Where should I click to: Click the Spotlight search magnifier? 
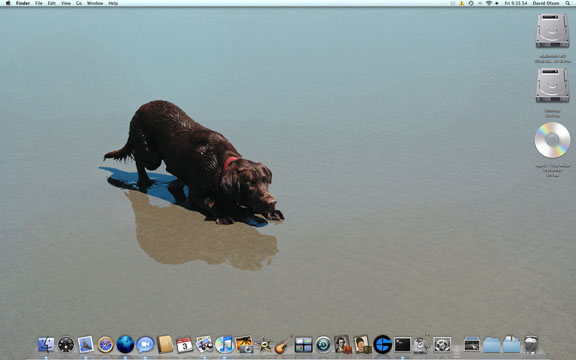(568, 3)
